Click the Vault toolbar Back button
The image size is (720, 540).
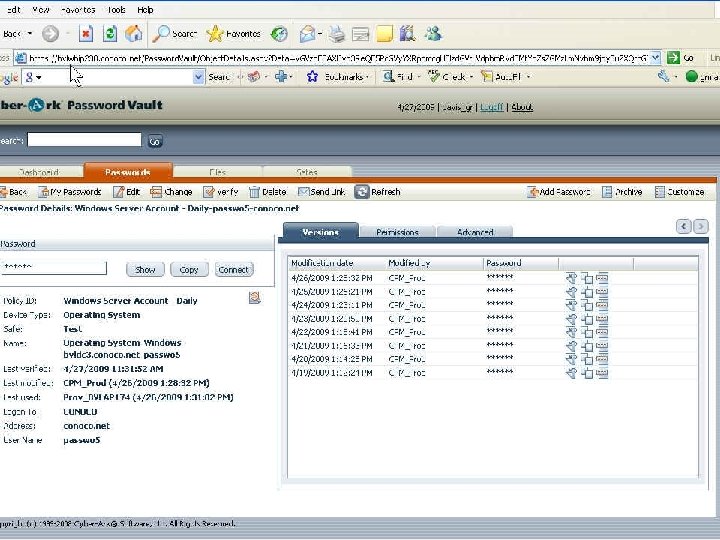point(13,192)
